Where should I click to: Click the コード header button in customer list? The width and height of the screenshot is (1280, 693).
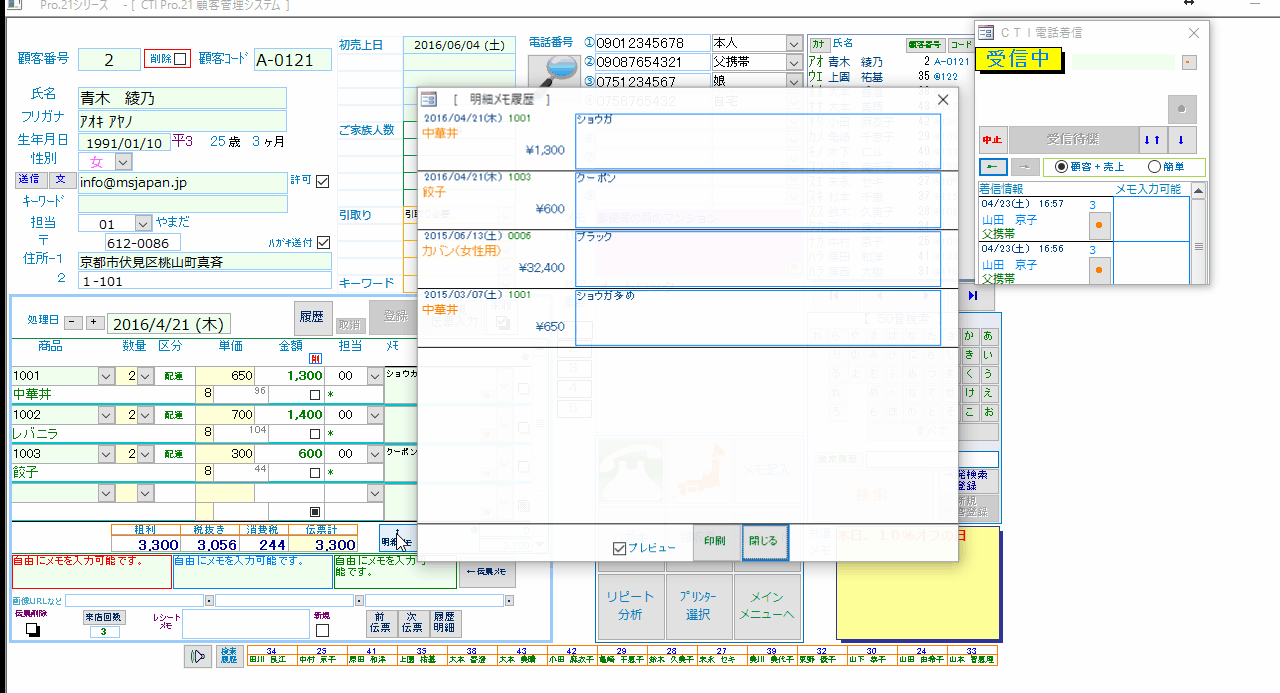[960, 45]
